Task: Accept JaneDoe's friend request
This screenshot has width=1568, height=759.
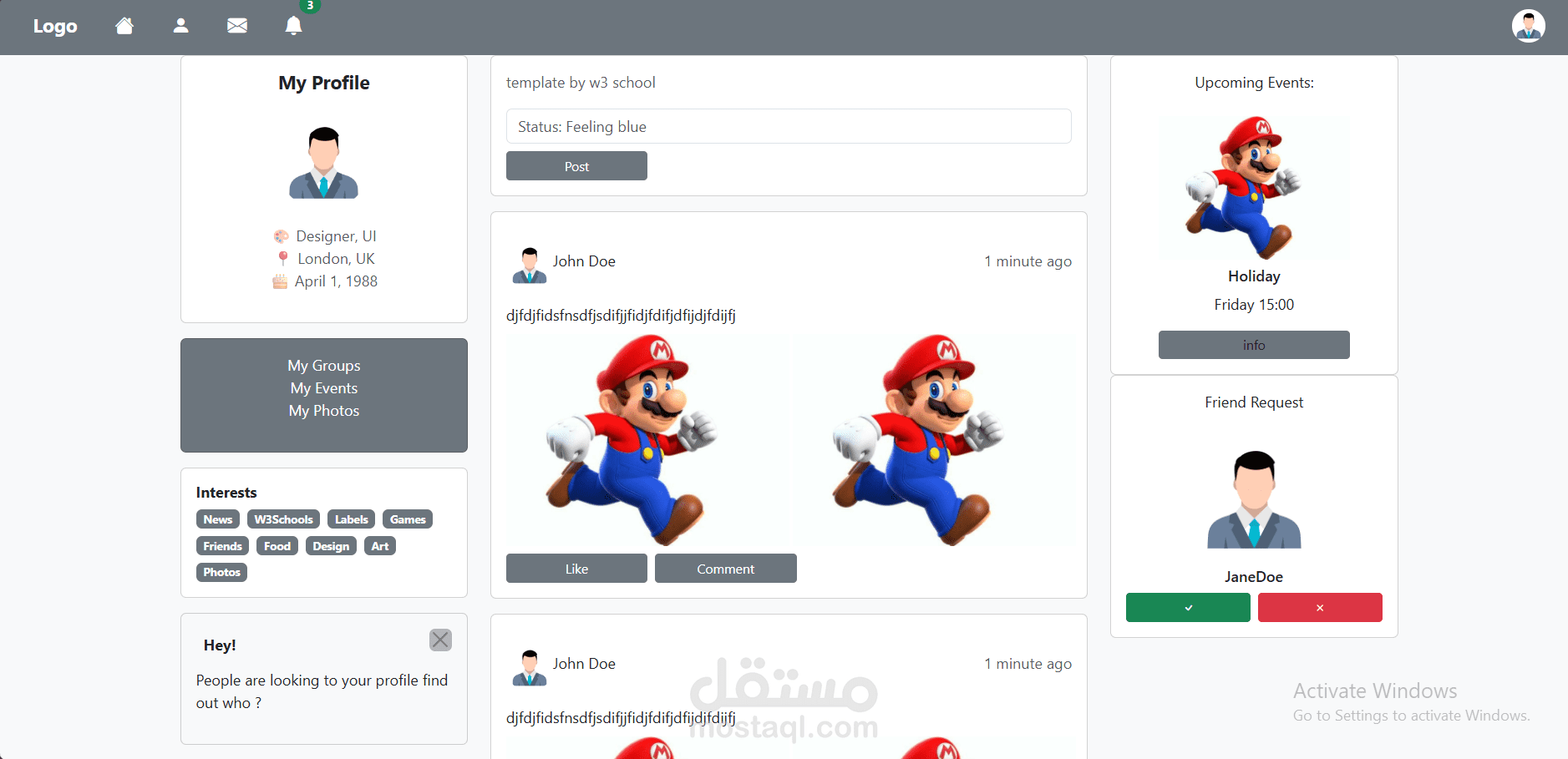Action: click(x=1188, y=608)
